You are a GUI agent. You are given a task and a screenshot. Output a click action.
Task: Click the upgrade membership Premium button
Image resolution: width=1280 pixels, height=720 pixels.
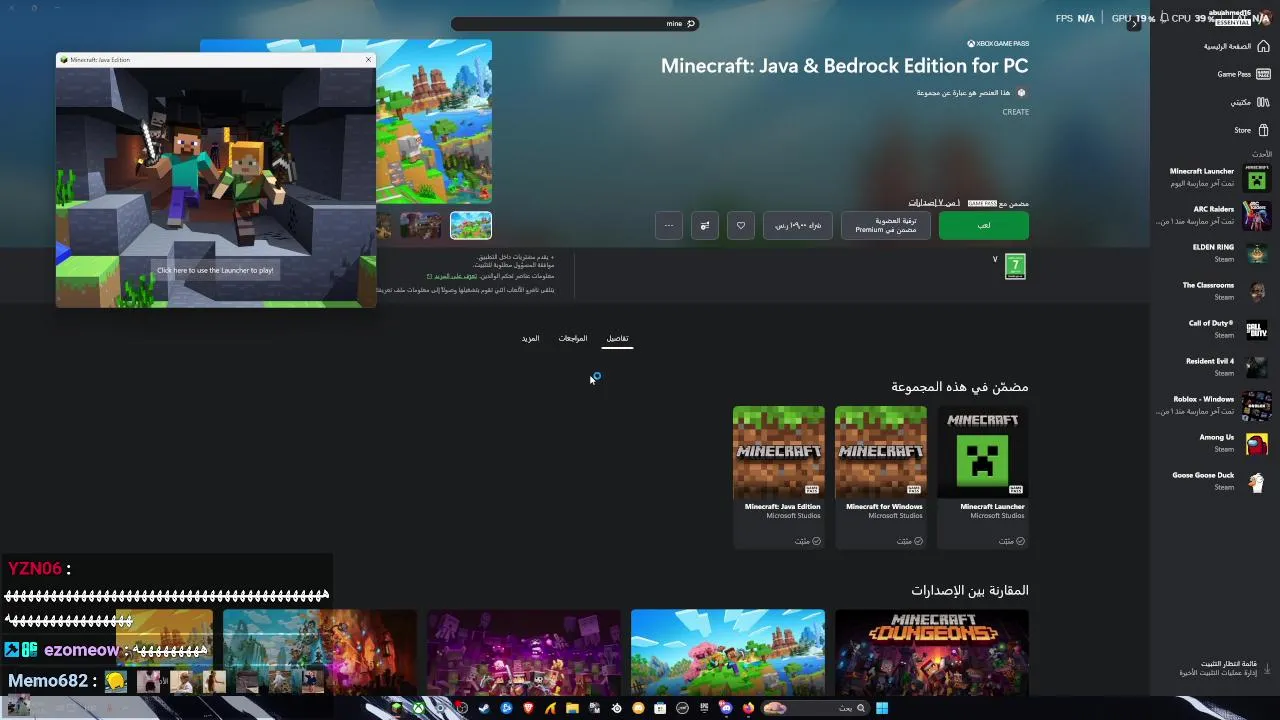(886, 225)
